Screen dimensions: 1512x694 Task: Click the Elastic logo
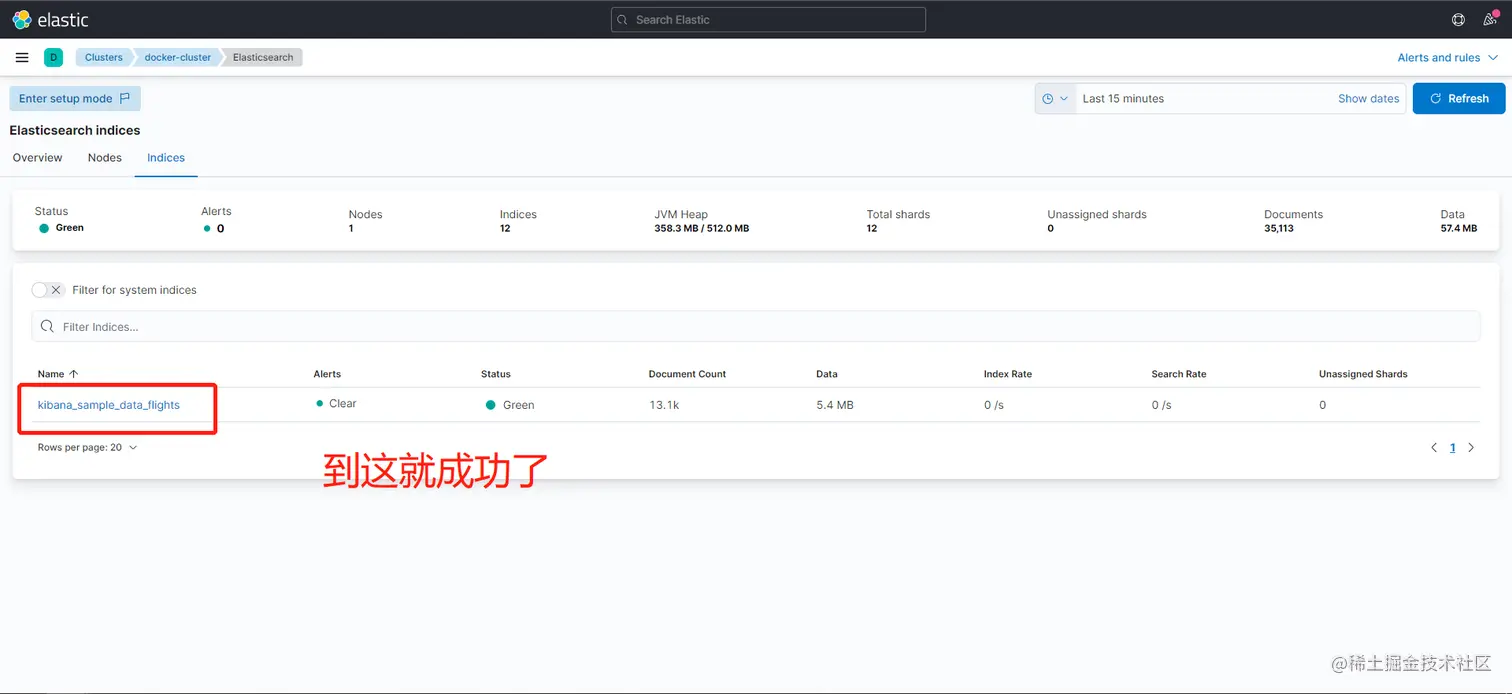point(50,19)
